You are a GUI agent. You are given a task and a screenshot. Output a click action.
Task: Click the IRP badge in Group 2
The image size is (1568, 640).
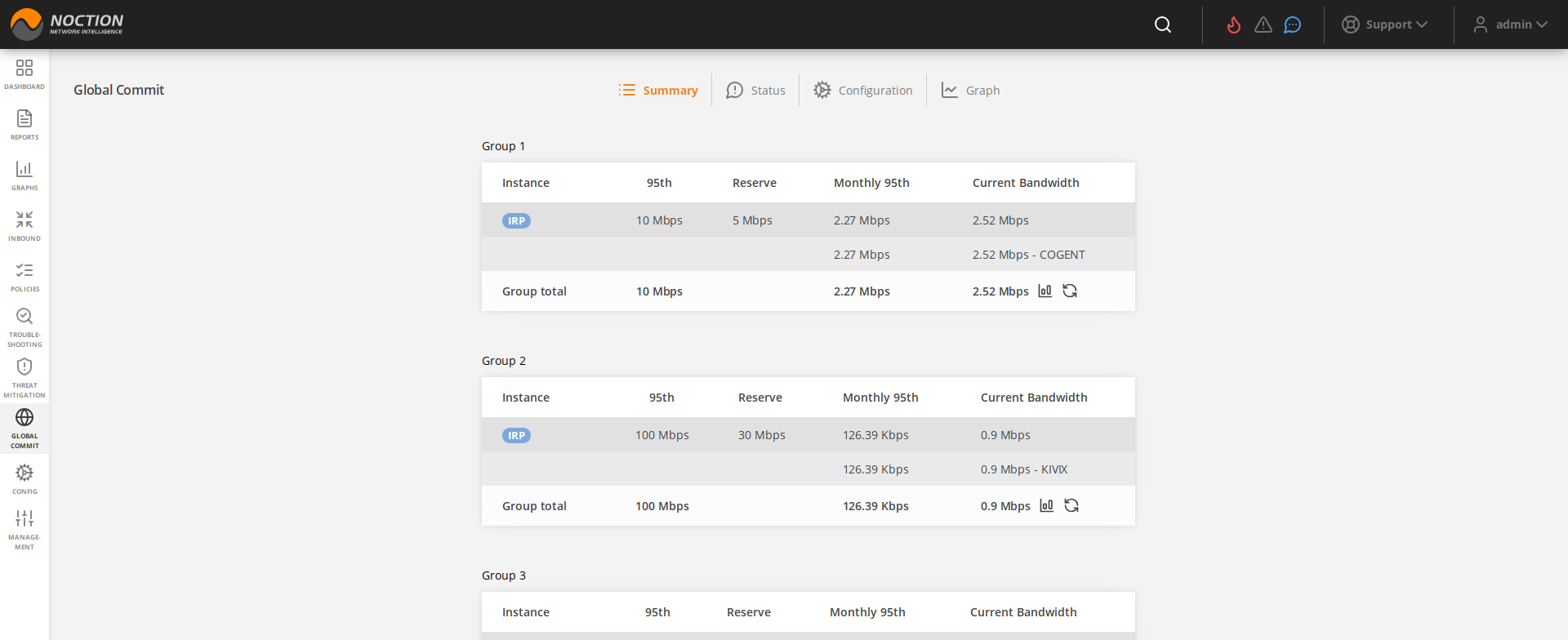(516, 435)
